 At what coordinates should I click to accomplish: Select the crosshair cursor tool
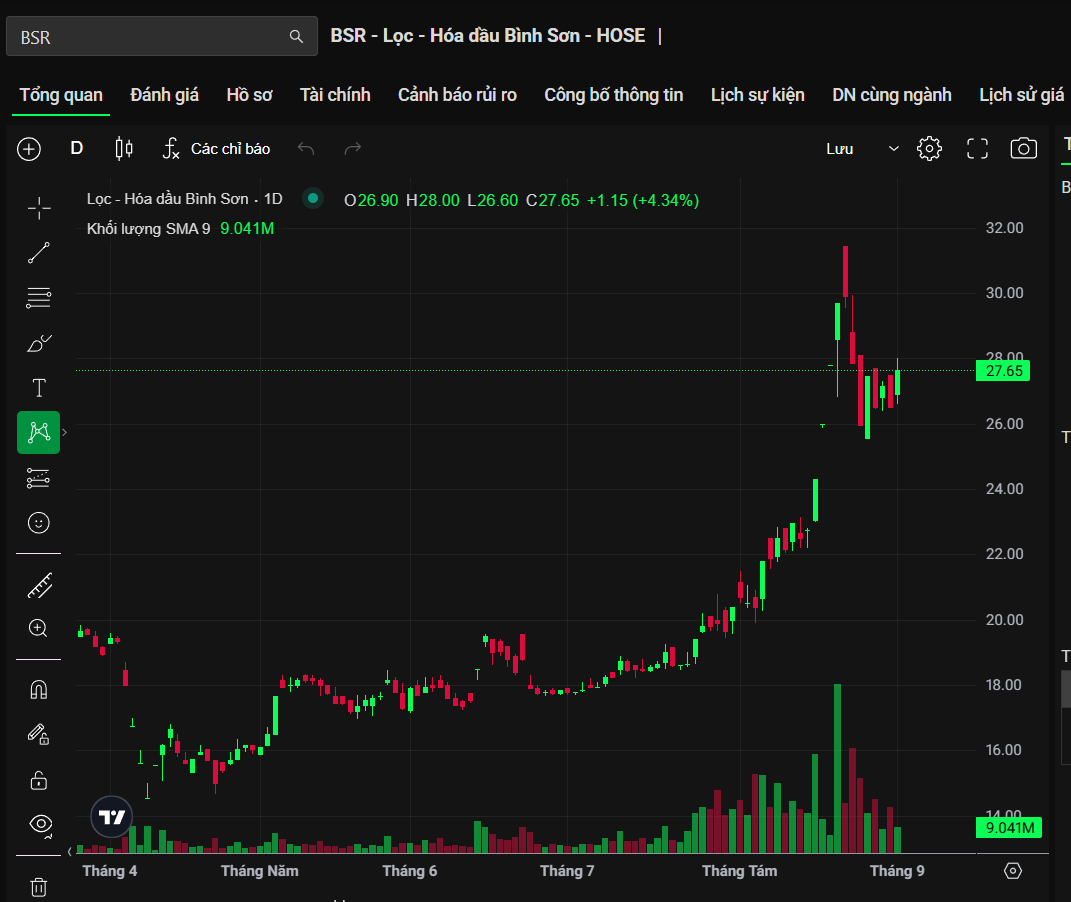tap(39, 208)
